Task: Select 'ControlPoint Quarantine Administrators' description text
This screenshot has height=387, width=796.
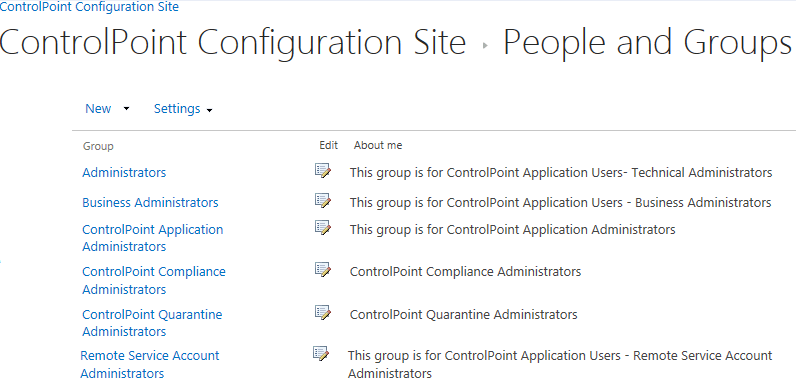Action: 463,315
